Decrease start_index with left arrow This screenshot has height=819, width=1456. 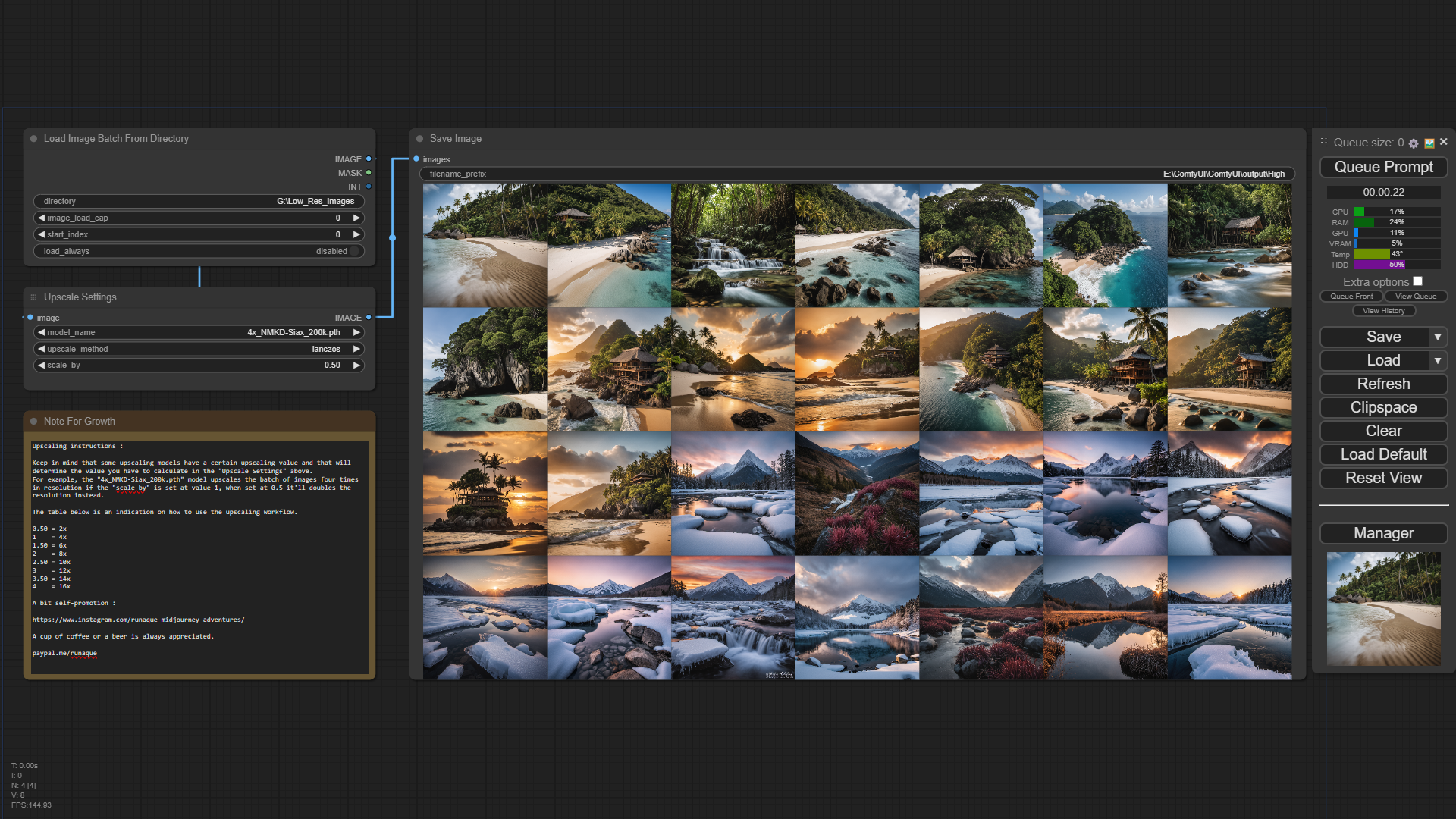(x=41, y=234)
